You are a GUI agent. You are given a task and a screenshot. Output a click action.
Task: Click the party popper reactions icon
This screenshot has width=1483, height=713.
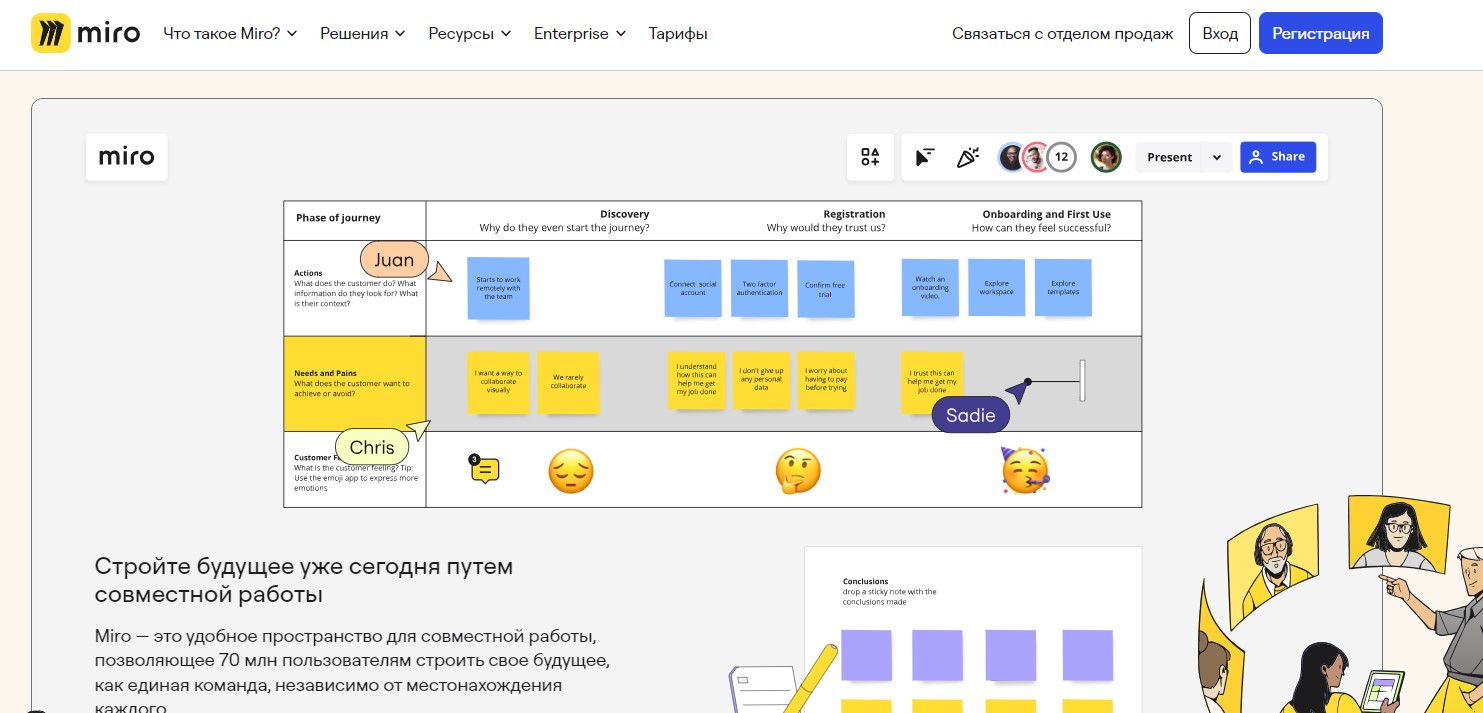point(967,157)
